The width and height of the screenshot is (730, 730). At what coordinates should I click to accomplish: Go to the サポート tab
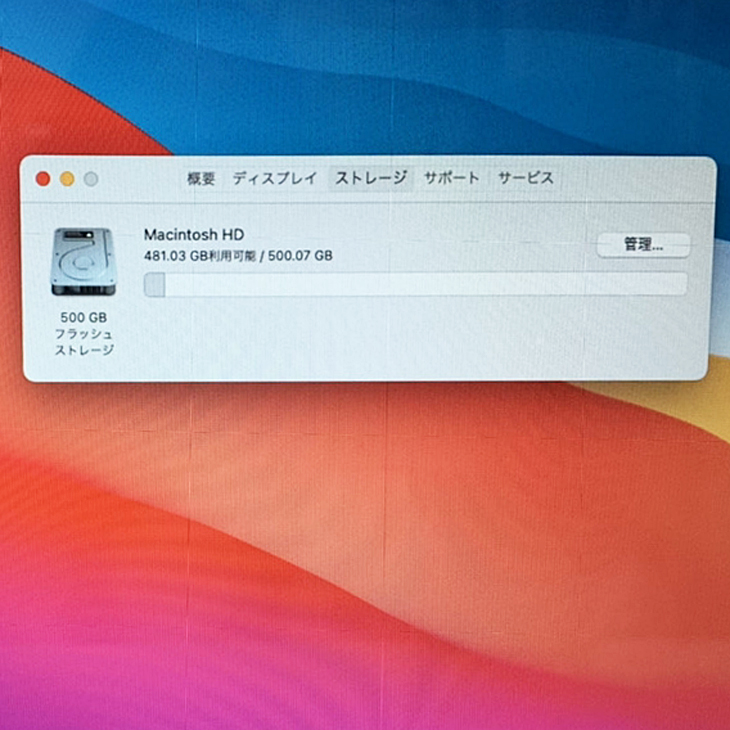[x=451, y=179]
